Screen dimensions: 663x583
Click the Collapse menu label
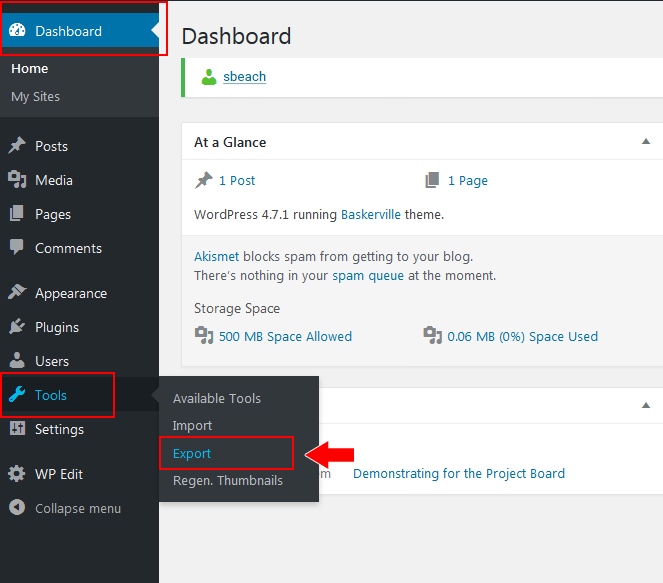click(78, 508)
